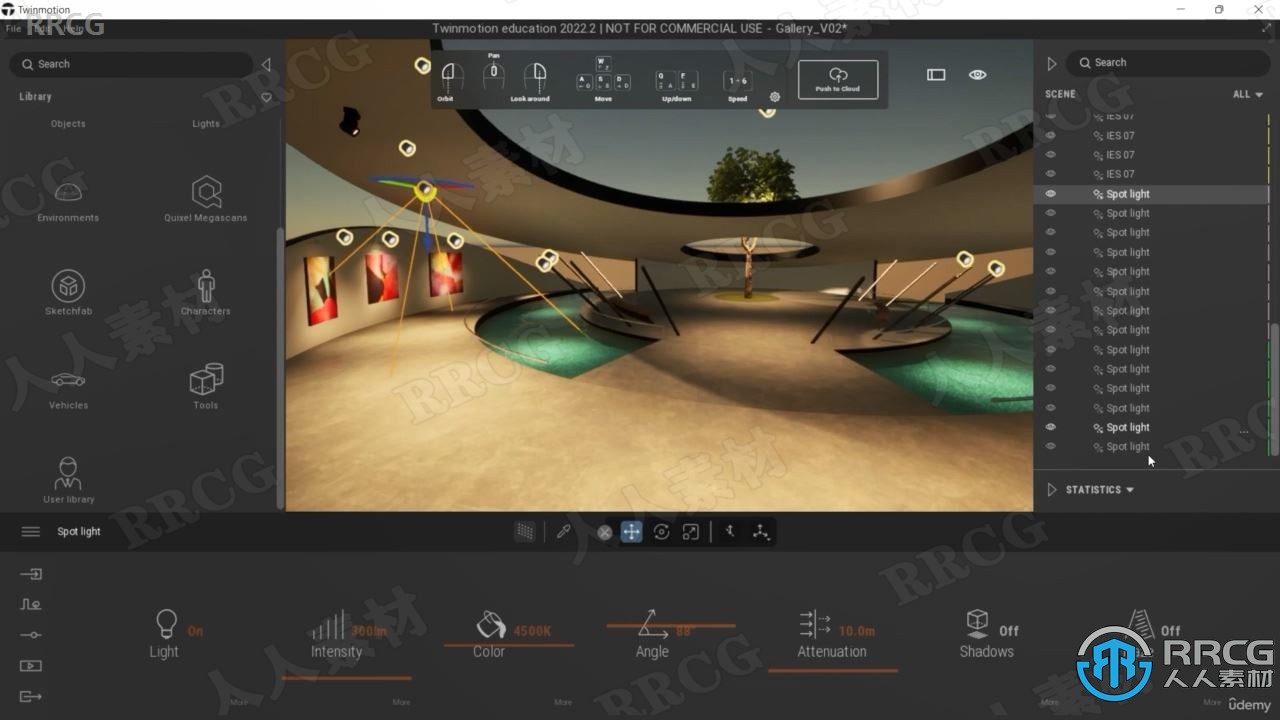Click the grid snap toolbar icon
This screenshot has height=720, width=1280.
(x=524, y=532)
